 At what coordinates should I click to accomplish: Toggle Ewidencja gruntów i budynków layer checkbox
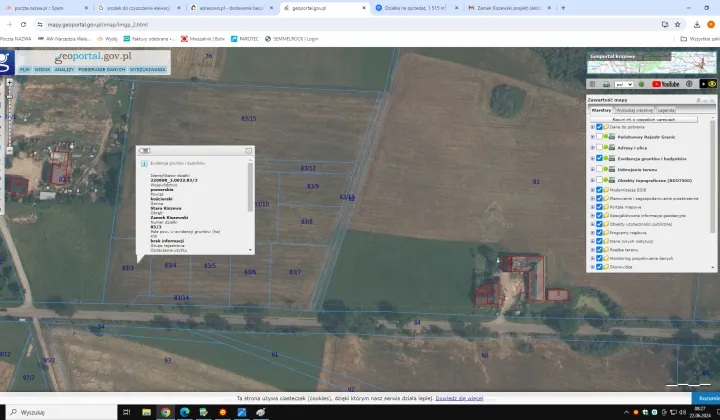[x=599, y=158]
